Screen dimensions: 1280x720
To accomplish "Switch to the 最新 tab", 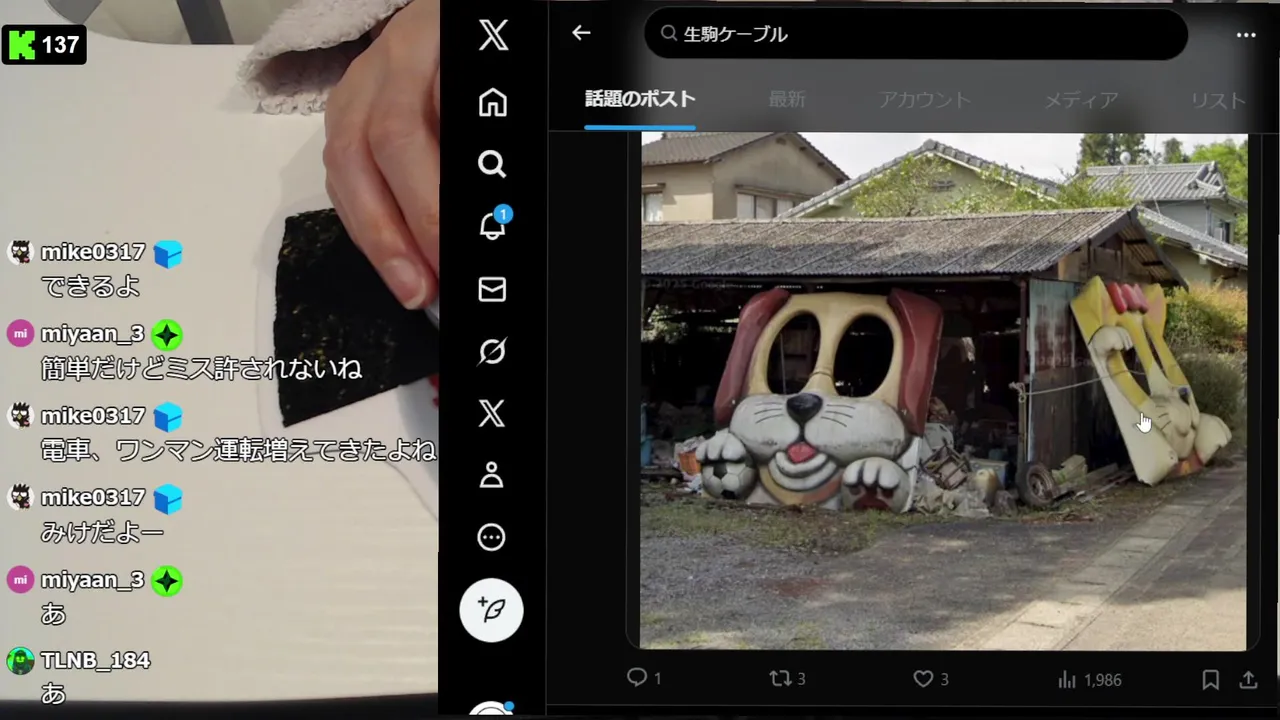I will (x=787, y=99).
